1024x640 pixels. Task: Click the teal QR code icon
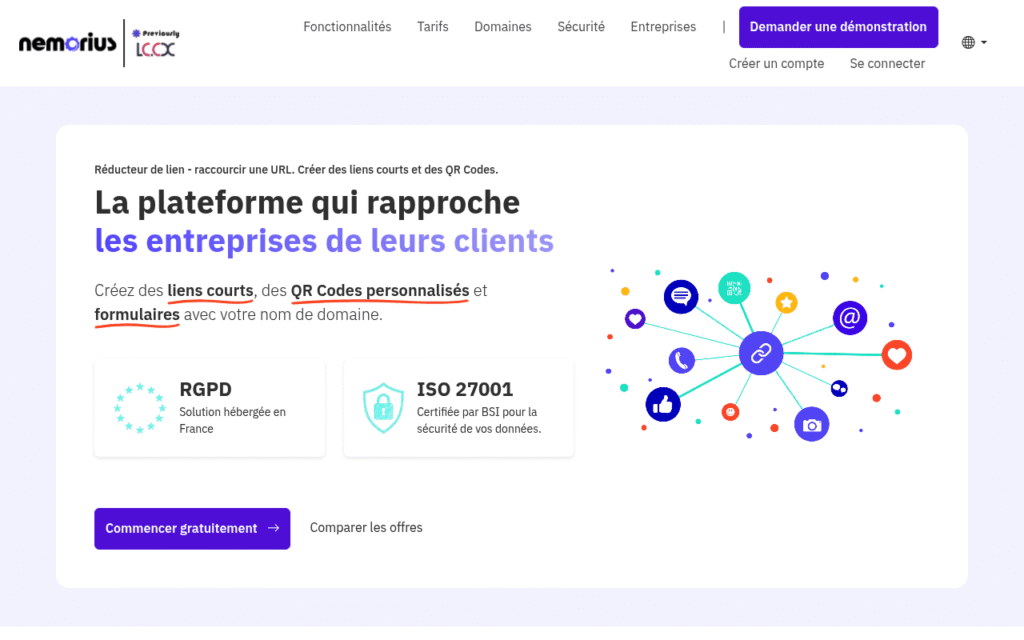[x=734, y=288]
